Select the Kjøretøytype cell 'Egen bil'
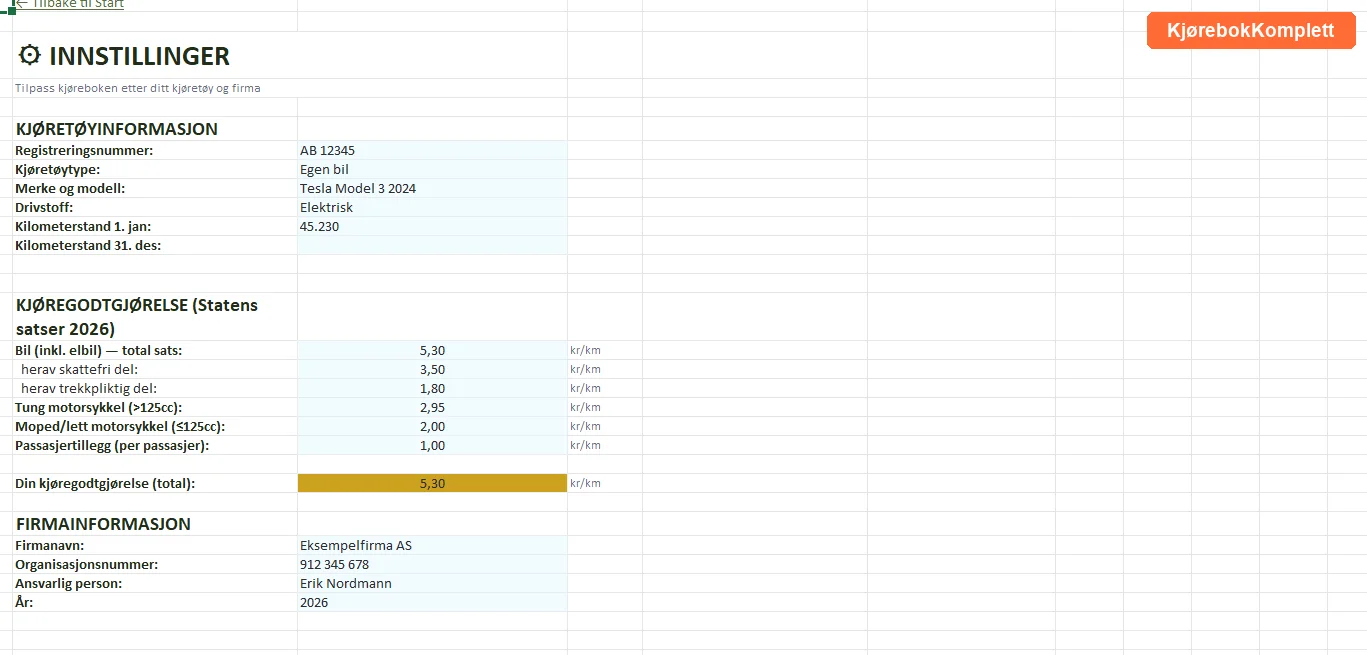The image size is (1367, 655). 432,170
